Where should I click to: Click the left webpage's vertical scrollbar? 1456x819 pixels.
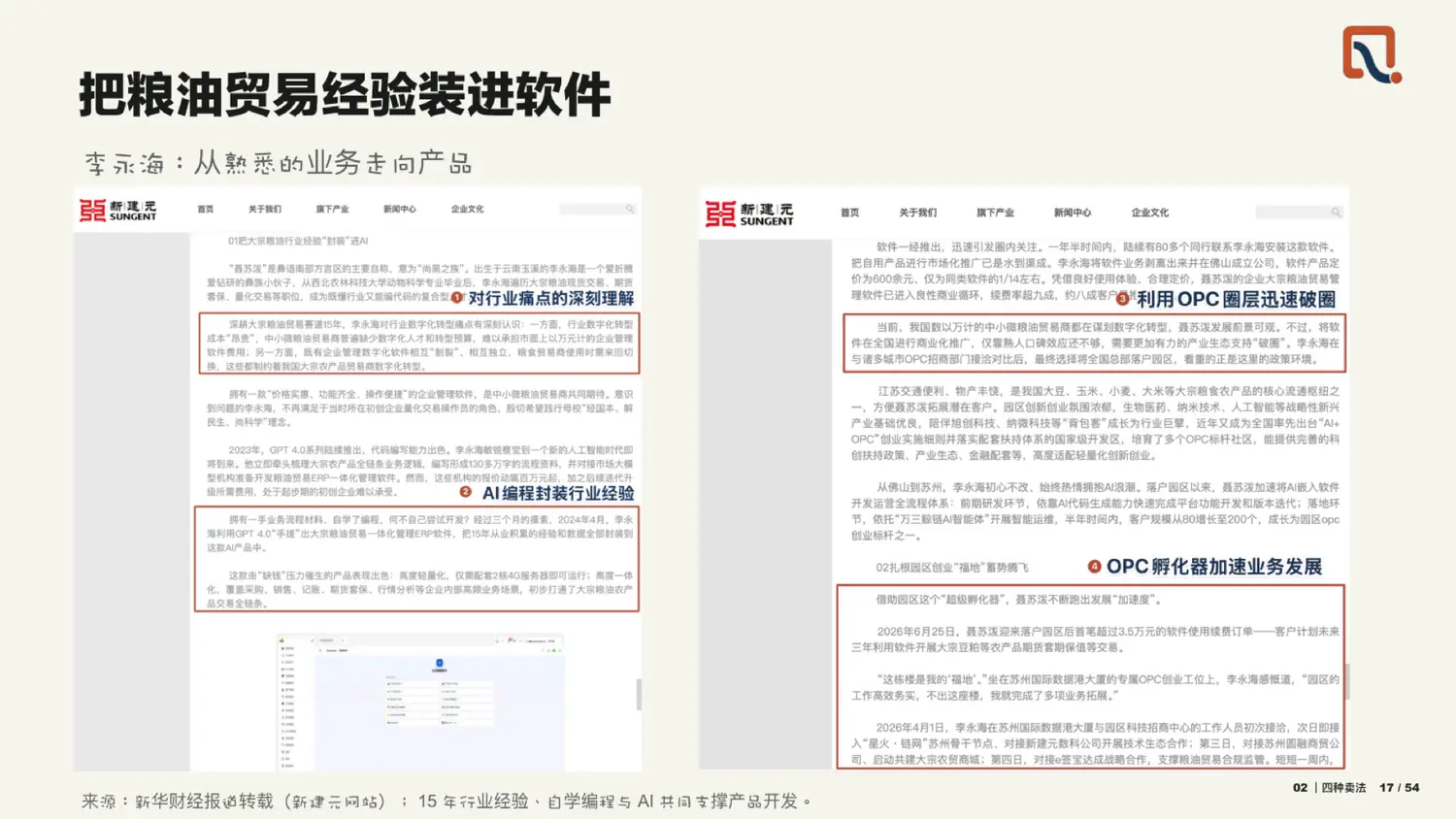tap(638, 694)
